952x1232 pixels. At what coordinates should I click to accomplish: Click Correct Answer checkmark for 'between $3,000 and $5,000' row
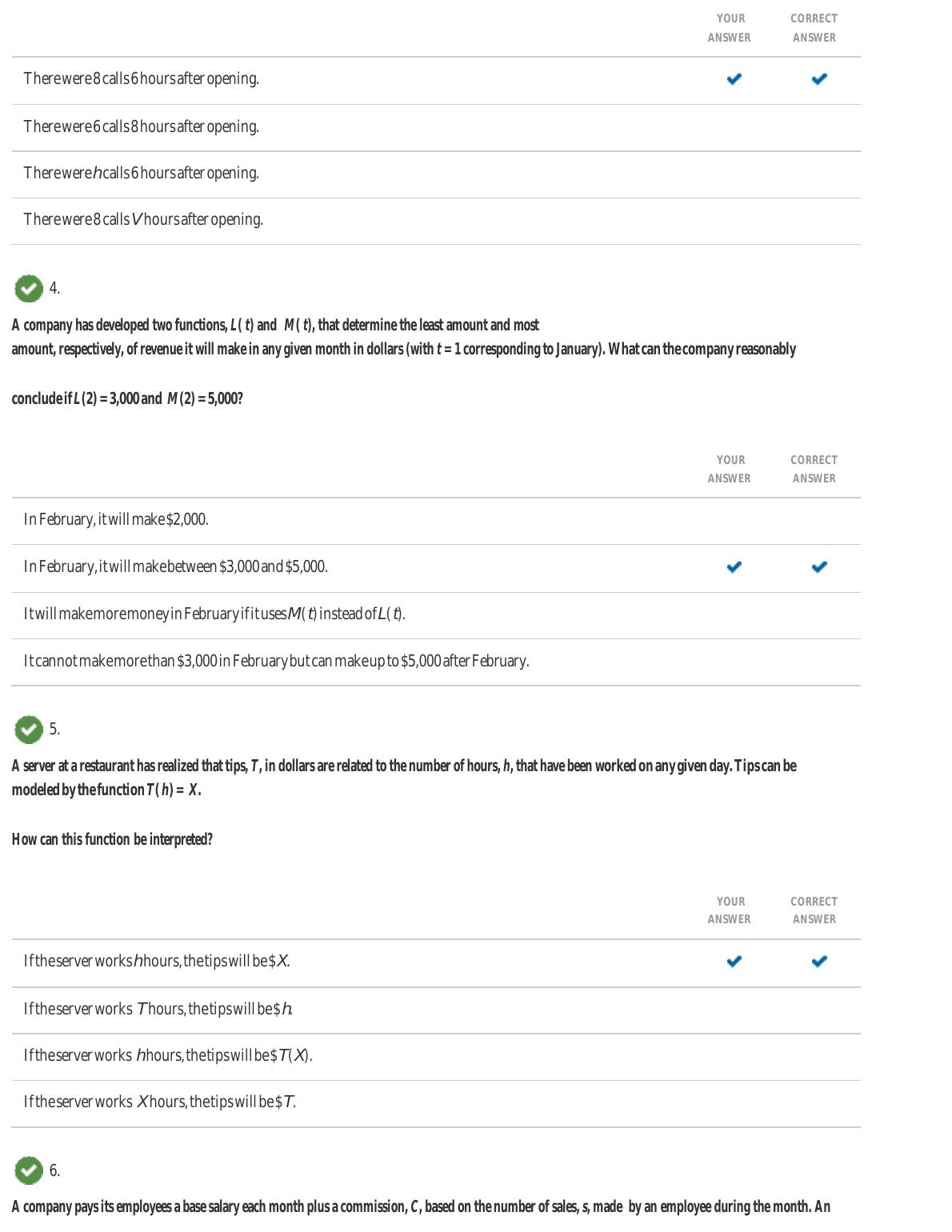(x=818, y=567)
